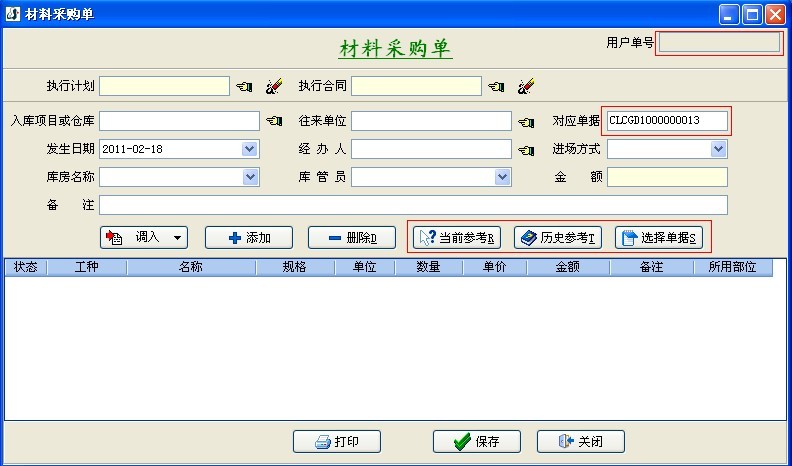Click the 添加 button

(x=248, y=238)
